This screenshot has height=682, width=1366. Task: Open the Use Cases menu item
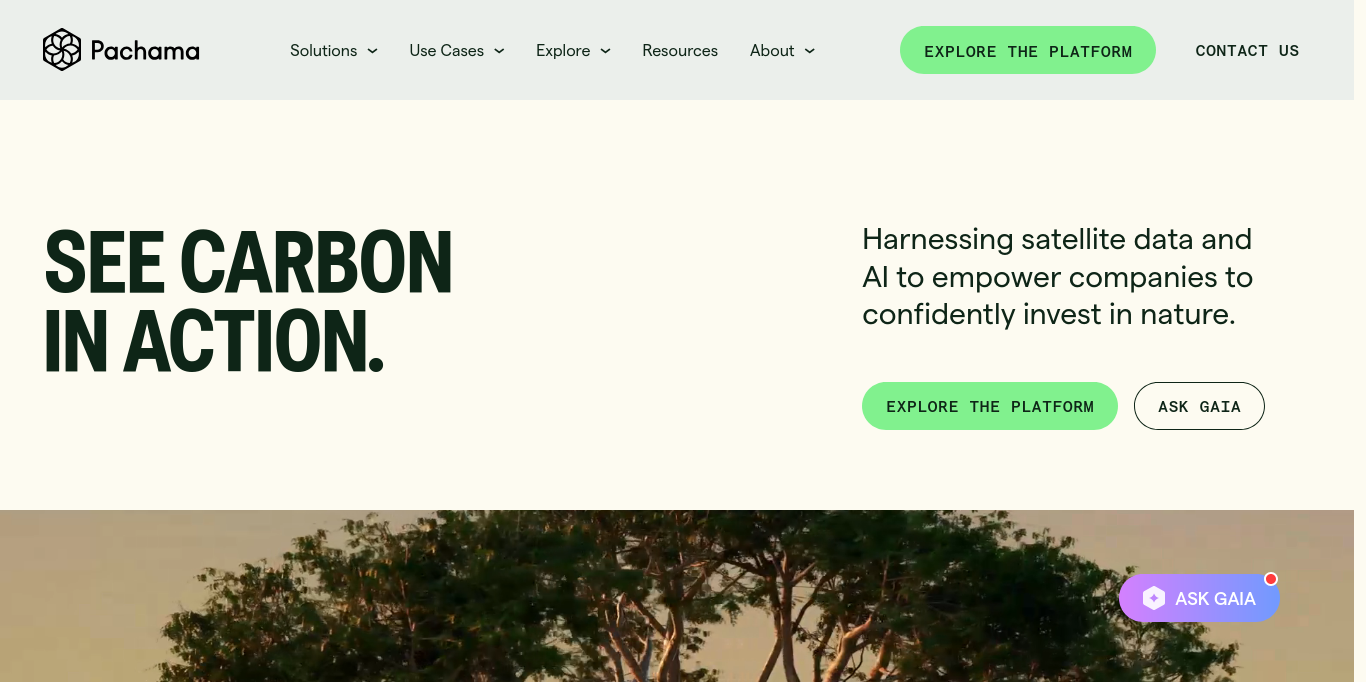[x=446, y=50]
